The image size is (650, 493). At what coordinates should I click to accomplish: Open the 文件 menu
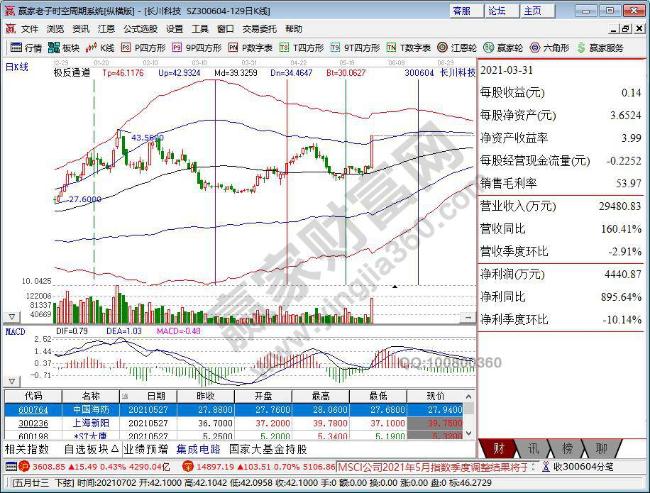pyautogui.click(x=29, y=29)
